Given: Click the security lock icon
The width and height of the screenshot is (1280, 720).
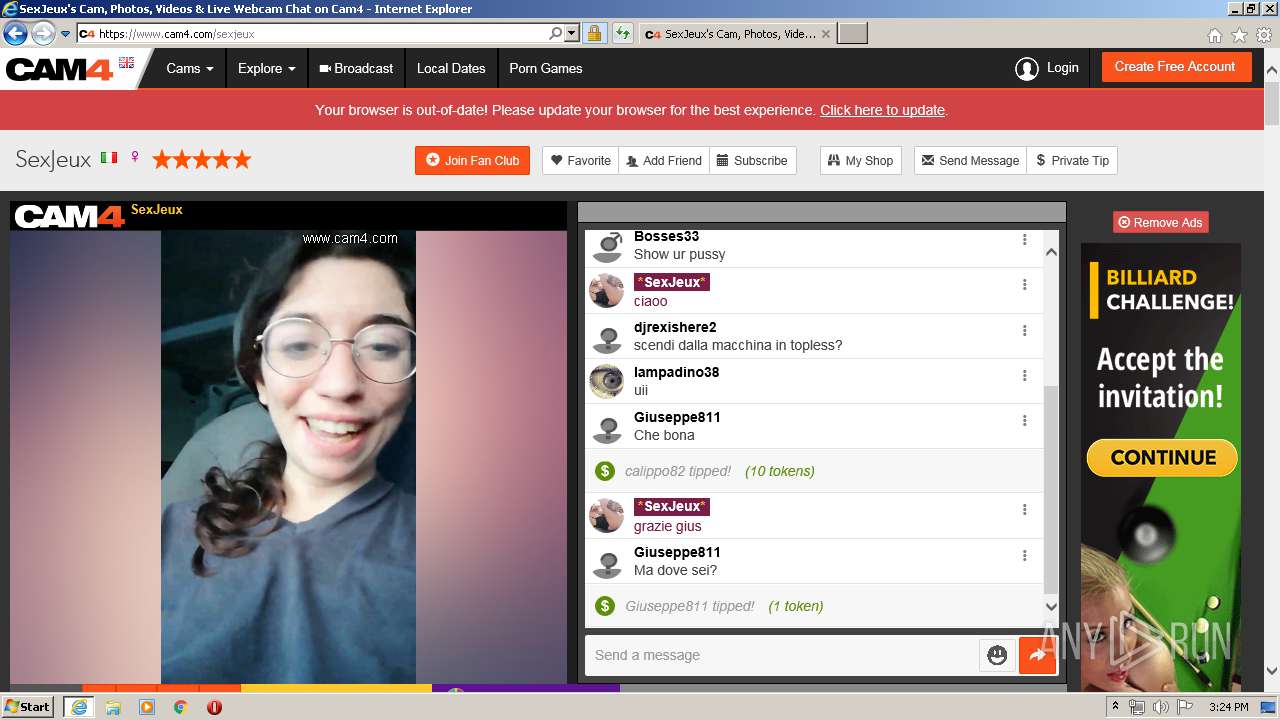Looking at the screenshot, I should tap(594, 33).
